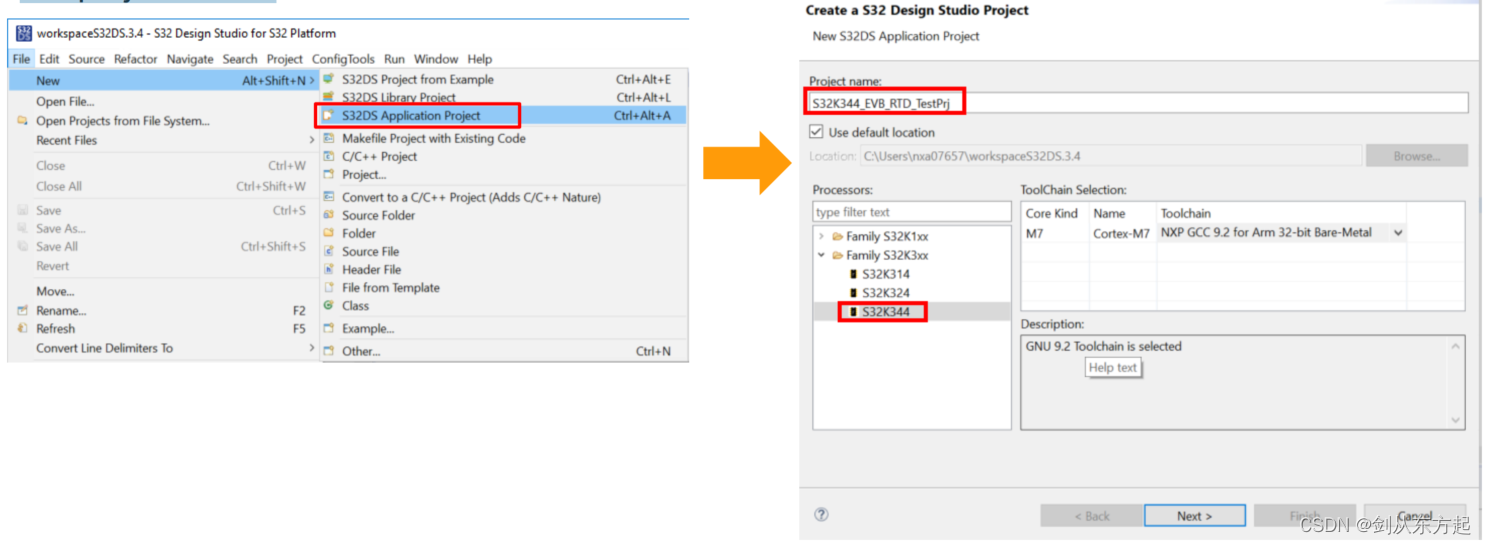Click Makefile Project with Existing Code icon
This screenshot has width=1486, height=544.
(328, 138)
